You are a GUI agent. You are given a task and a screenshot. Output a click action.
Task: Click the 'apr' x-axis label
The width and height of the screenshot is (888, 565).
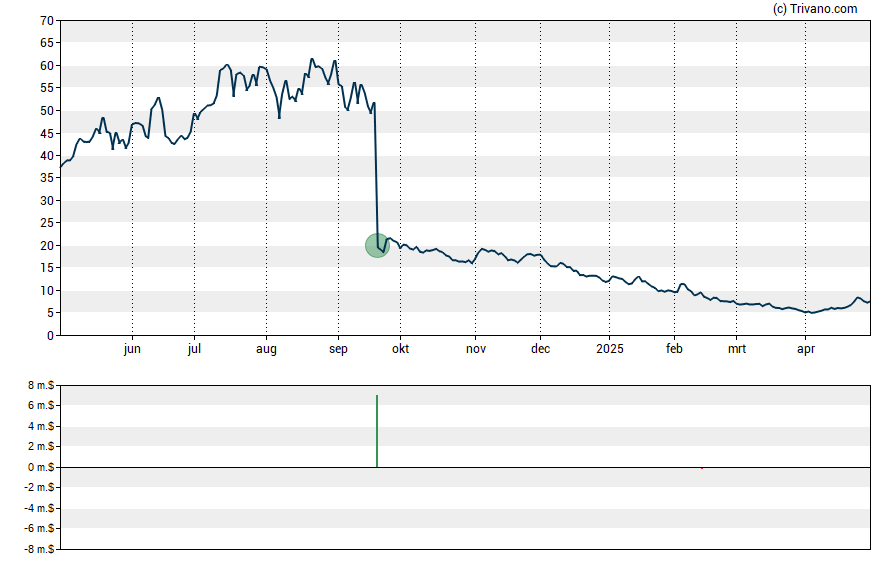pos(806,349)
